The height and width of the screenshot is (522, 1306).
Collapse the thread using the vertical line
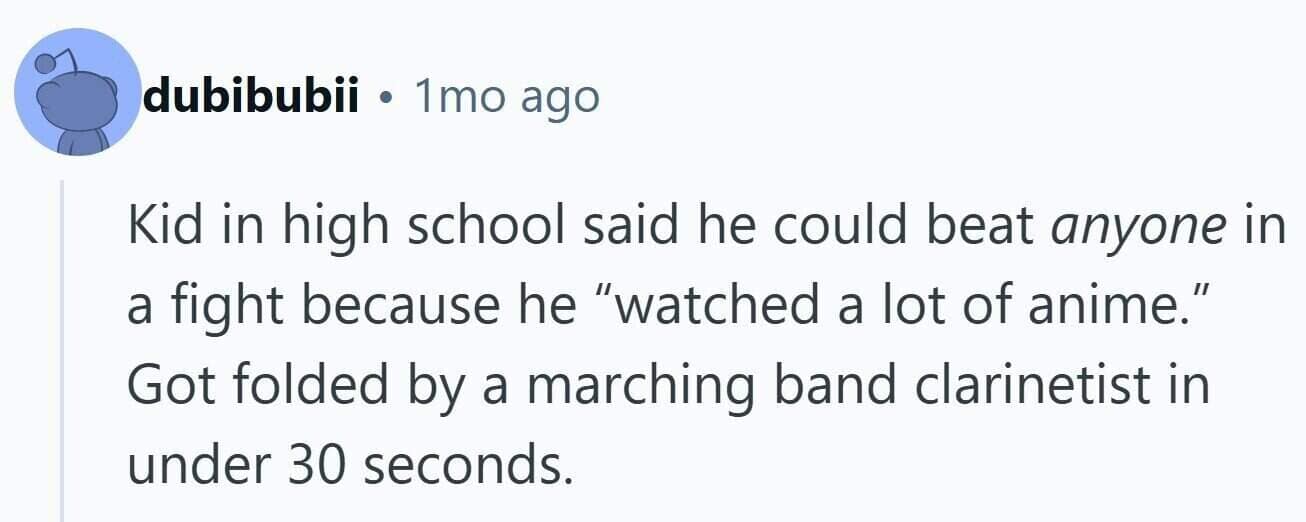(x=62, y=350)
